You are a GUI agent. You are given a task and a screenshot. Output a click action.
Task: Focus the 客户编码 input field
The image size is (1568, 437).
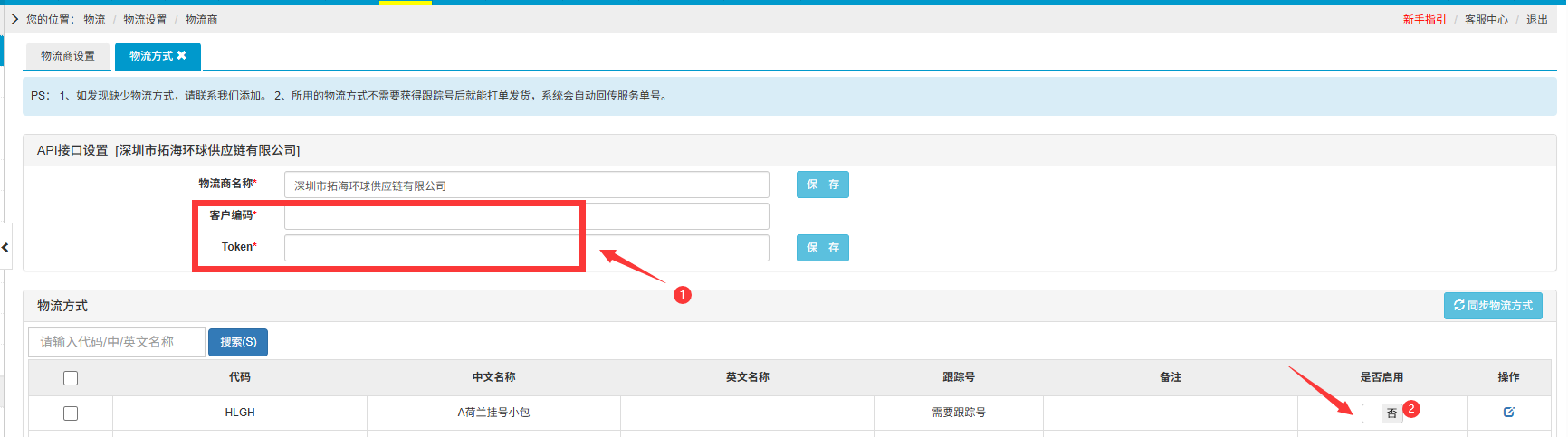[x=526, y=216]
